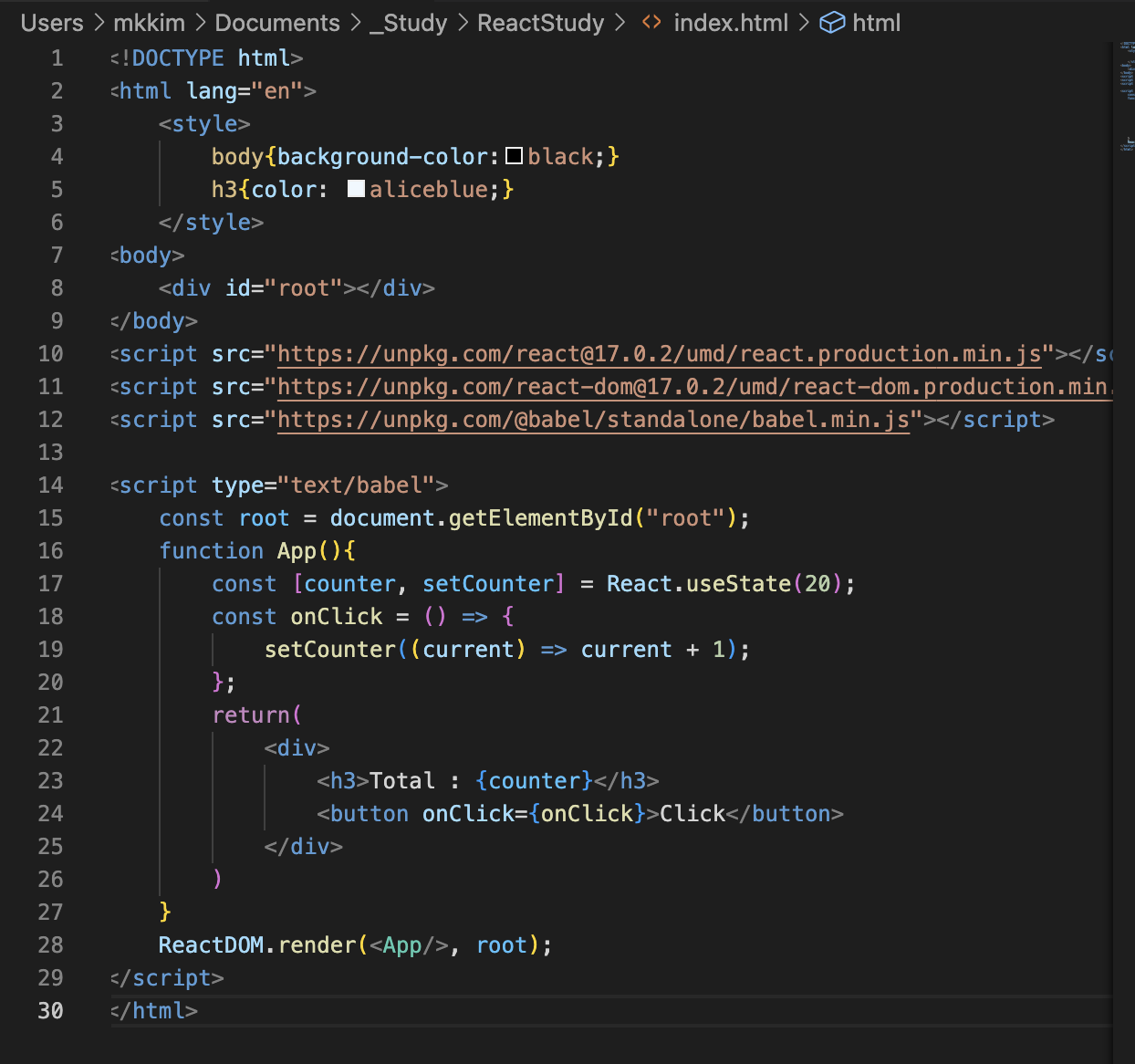
Task: Select the ReactStudy breadcrumb folder
Action: coord(540,23)
